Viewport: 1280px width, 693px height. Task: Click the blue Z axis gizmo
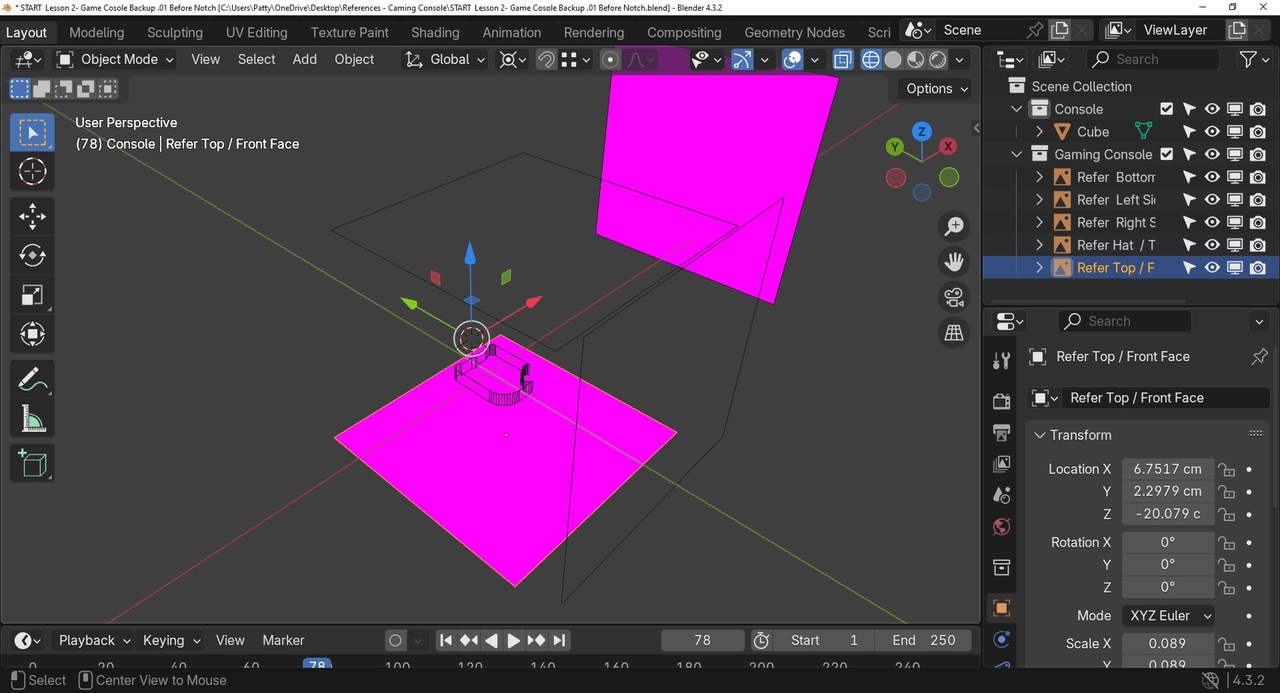921,131
